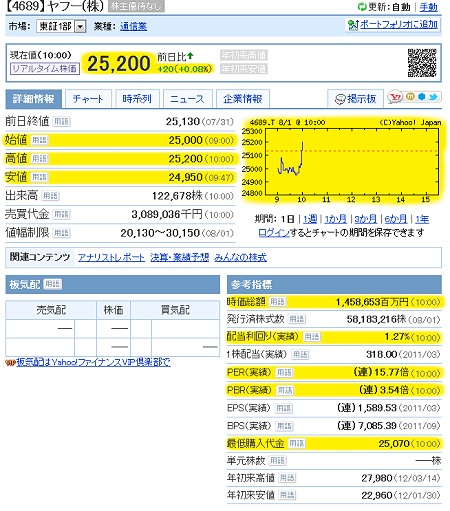Switch to the チャート tab
Image resolution: width=450 pixels, height=511 pixels.
pos(88,99)
